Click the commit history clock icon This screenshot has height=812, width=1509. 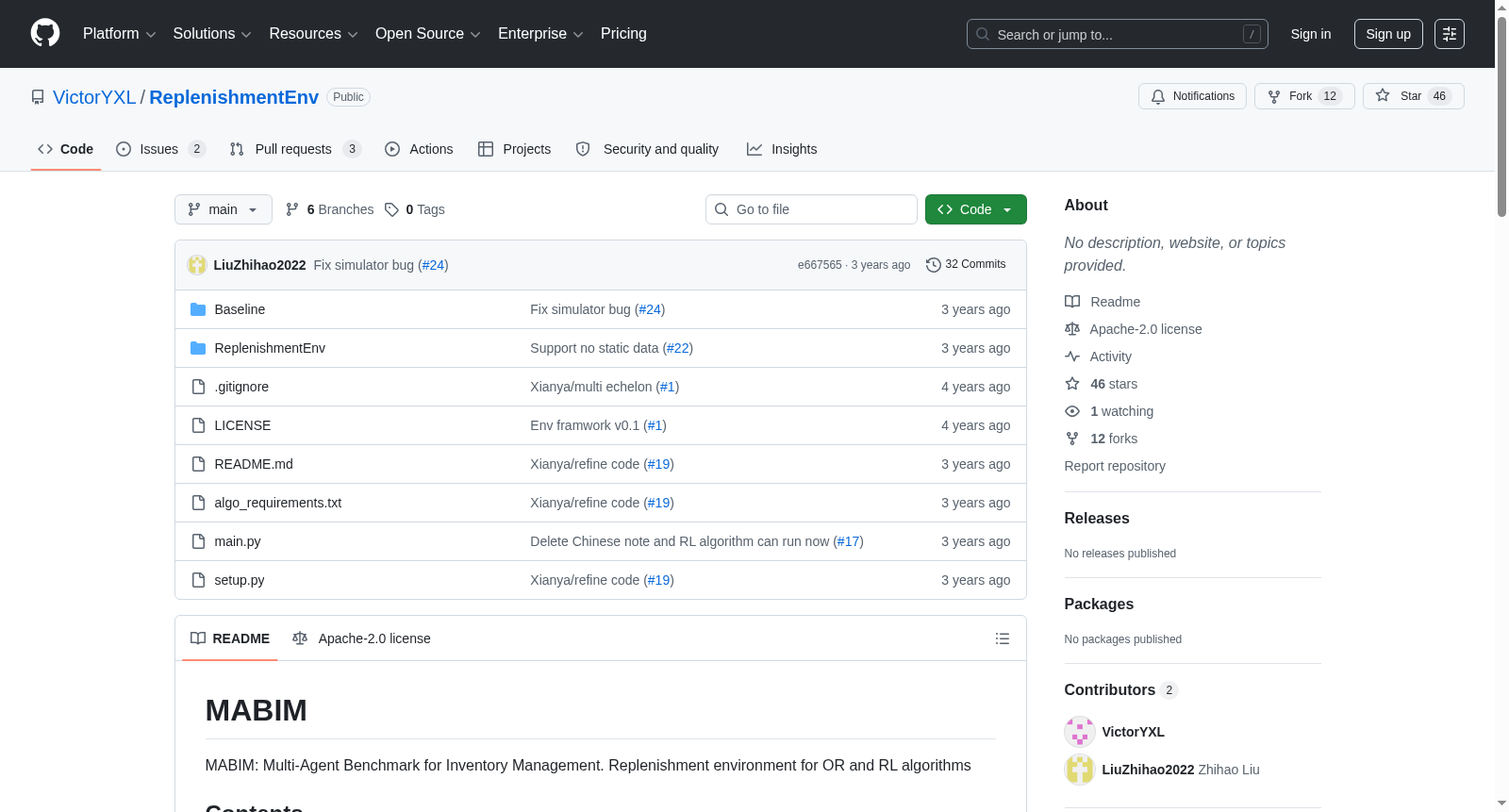click(934, 265)
